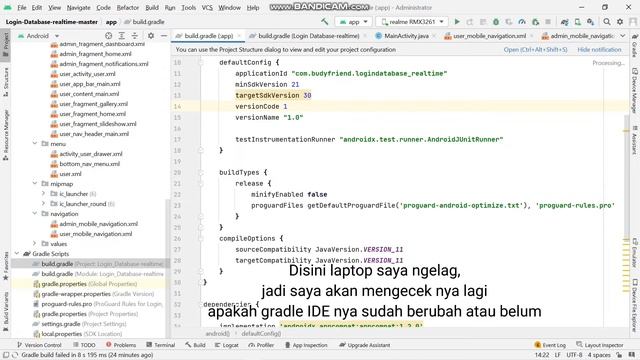This screenshot has height=360, width=640.
Task: Click Expand All in Project panel
Action: [122, 36]
